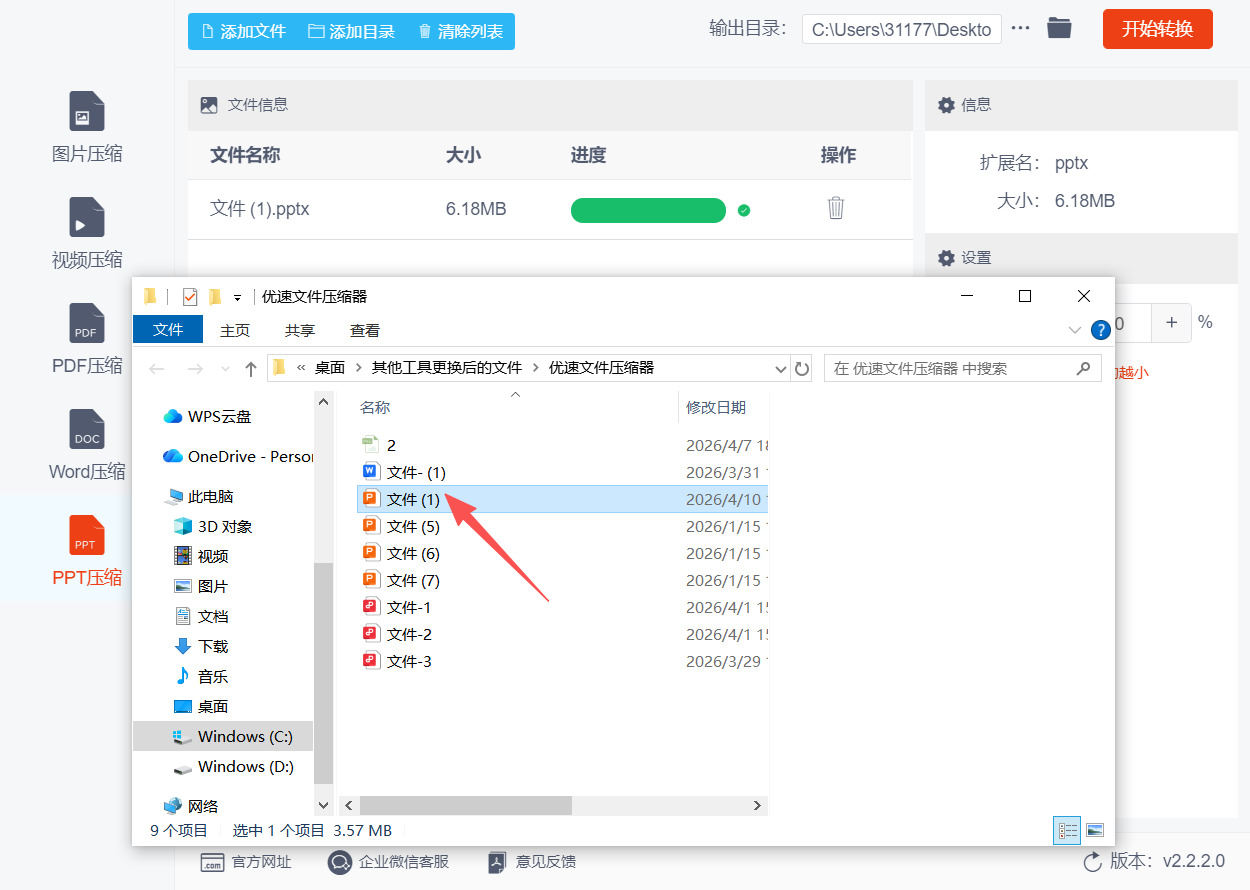The width and height of the screenshot is (1250, 890).
Task: Select 网络 in the navigation pane
Action: 191,806
